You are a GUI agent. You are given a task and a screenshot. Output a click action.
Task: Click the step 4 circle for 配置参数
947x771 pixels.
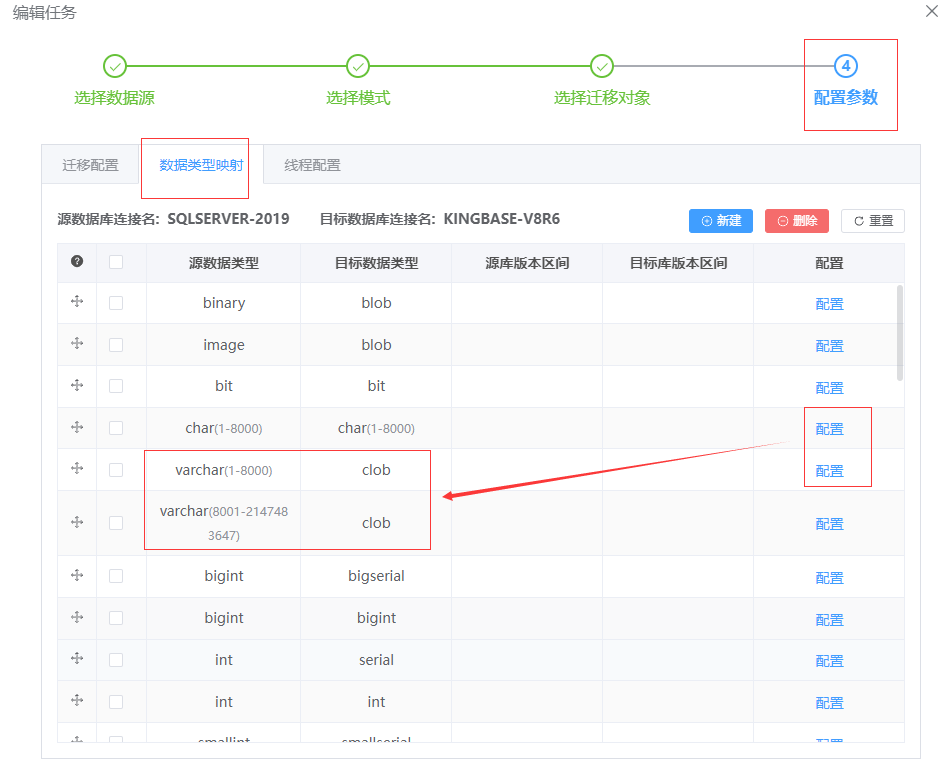(x=846, y=66)
